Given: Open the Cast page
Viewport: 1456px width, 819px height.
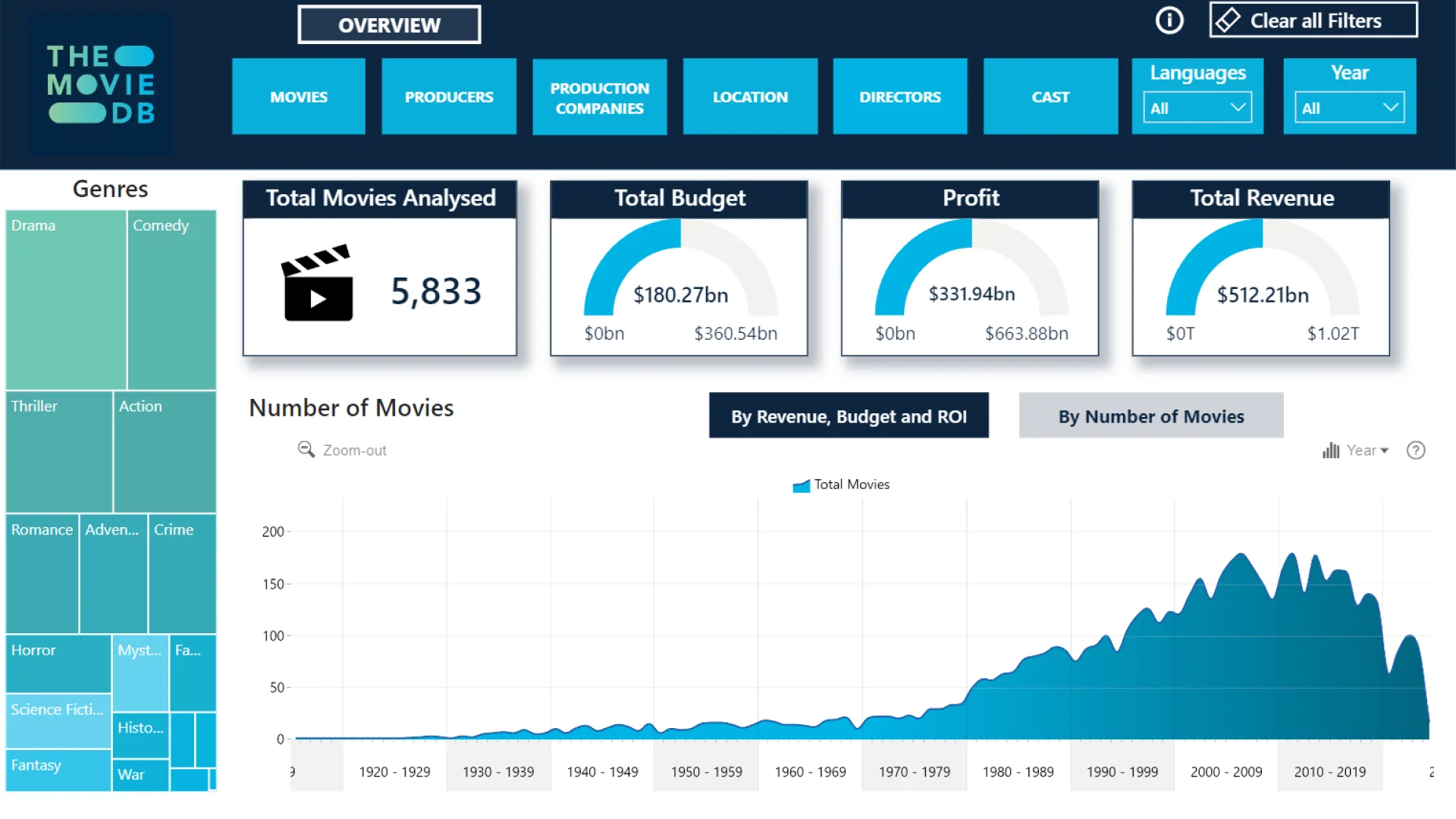Looking at the screenshot, I should 1050,96.
